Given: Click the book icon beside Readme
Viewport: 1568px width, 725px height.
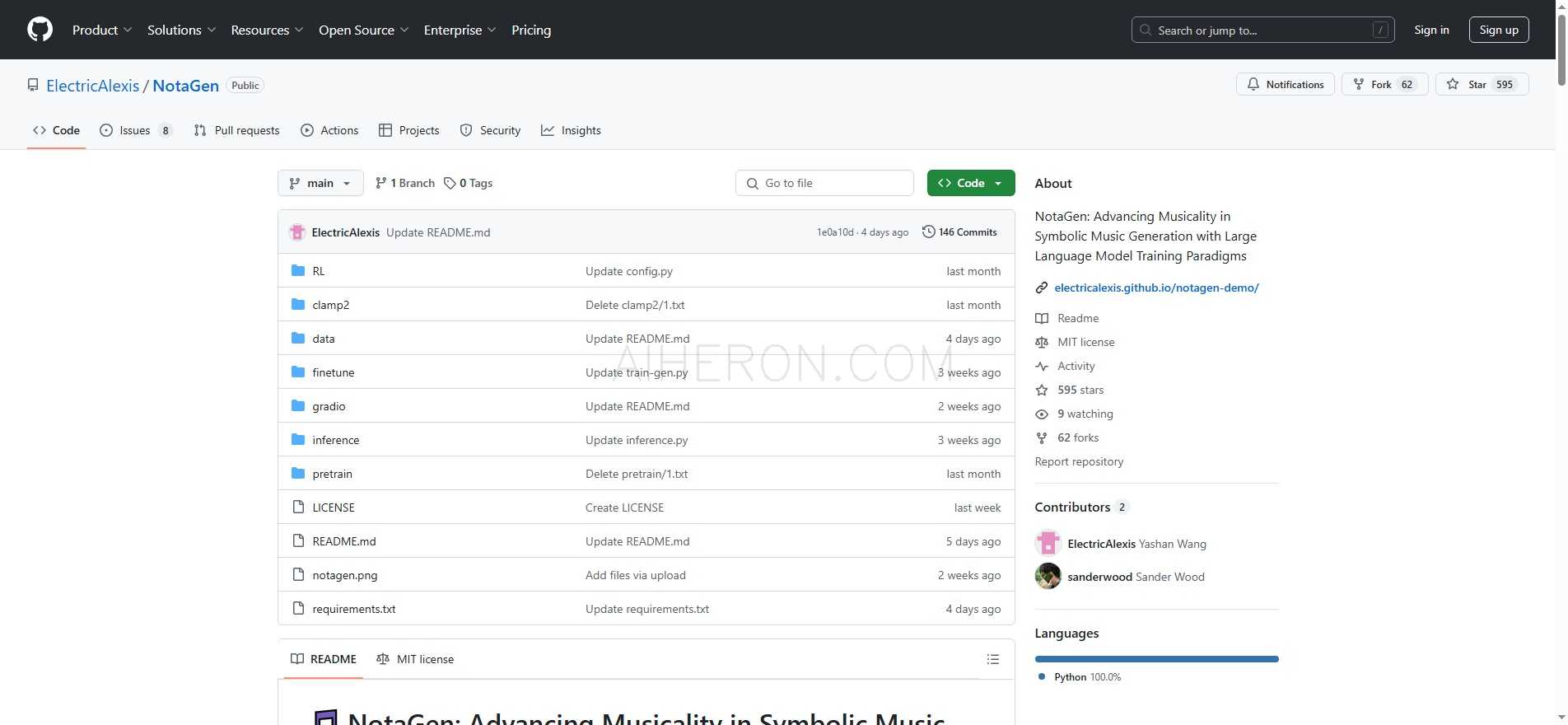Looking at the screenshot, I should (1042, 318).
